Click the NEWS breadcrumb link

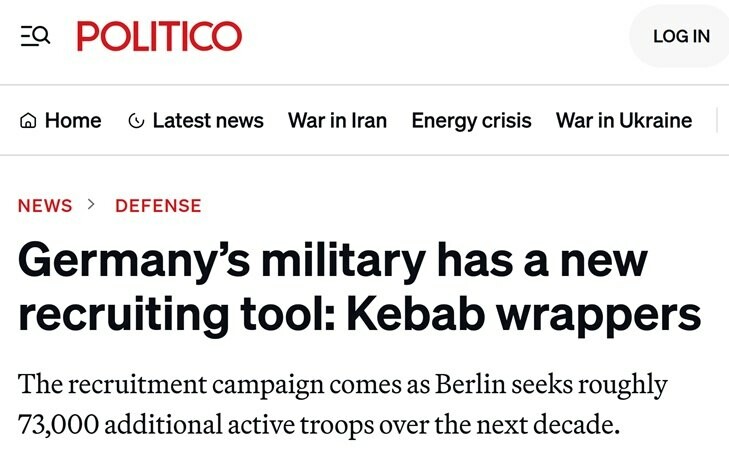45,205
